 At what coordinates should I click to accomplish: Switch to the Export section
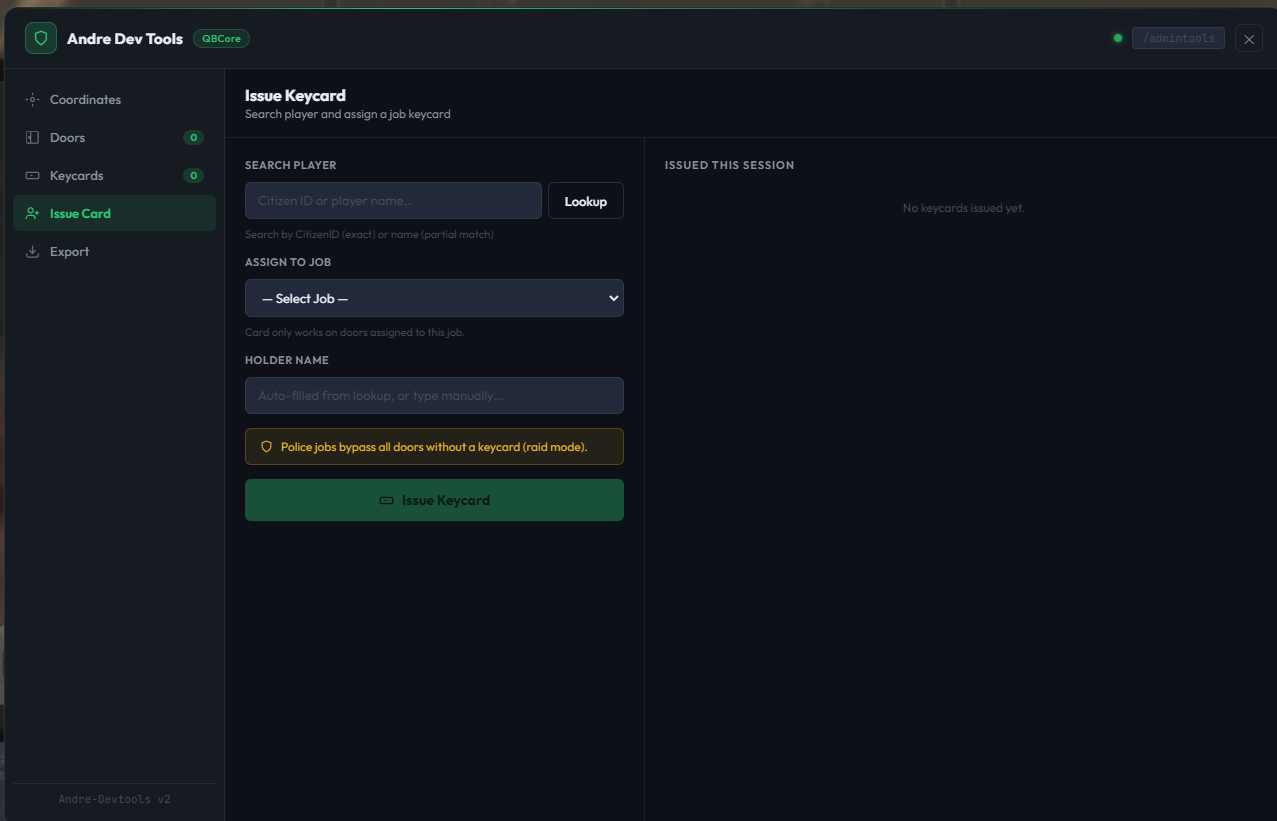click(x=114, y=252)
